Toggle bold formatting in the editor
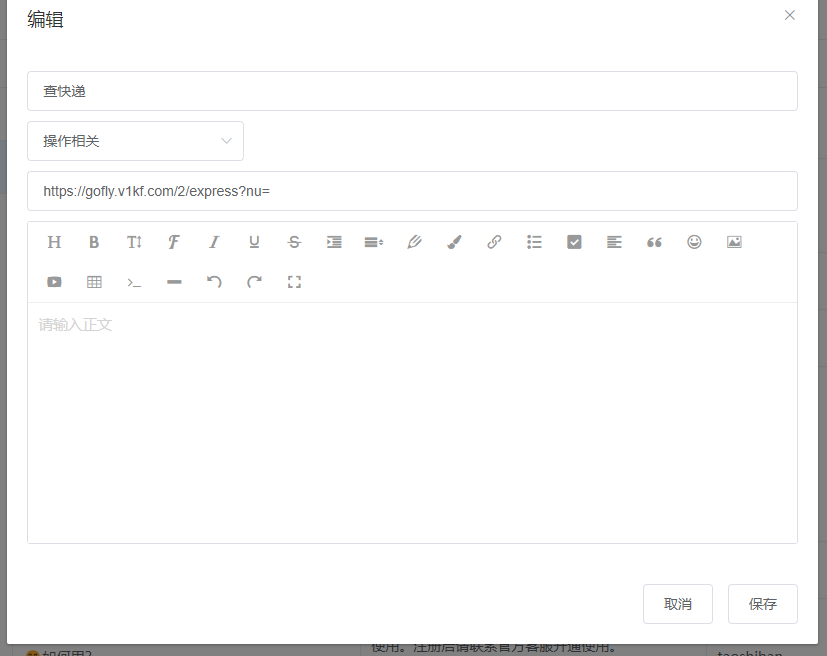The height and width of the screenshot is (656, 827). click(x=94, y=242)
